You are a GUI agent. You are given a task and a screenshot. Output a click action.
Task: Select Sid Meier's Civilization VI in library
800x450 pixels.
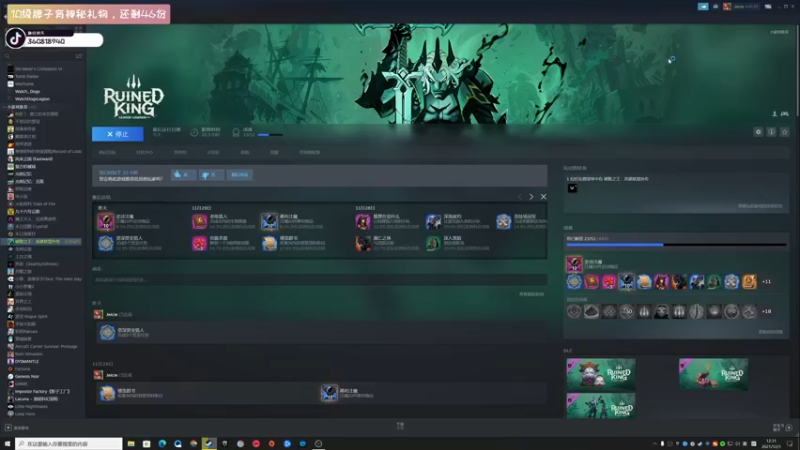(x=38, y=69)
